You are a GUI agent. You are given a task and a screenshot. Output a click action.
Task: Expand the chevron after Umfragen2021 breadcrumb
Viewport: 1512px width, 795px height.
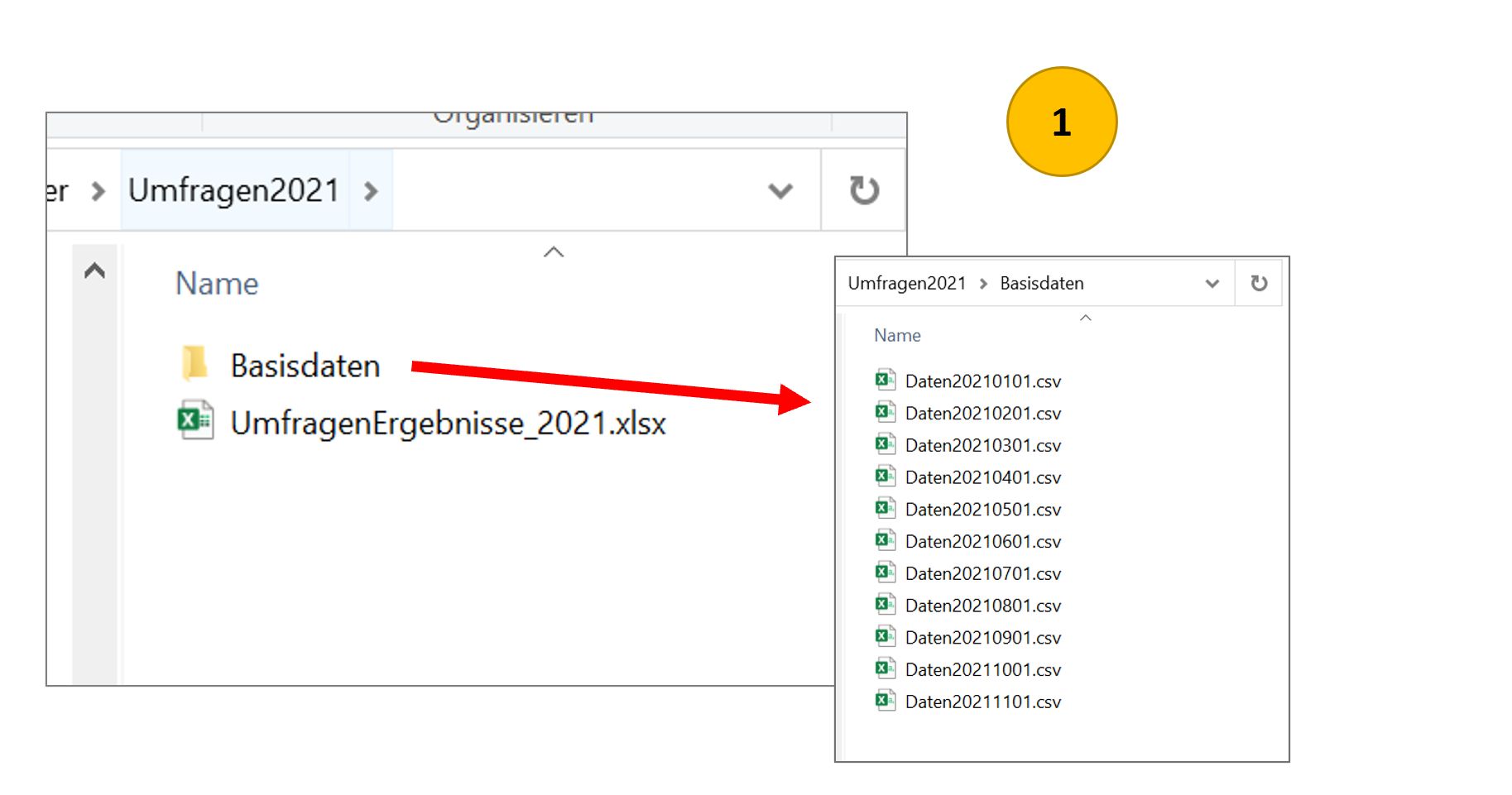[x=371, y=191]
